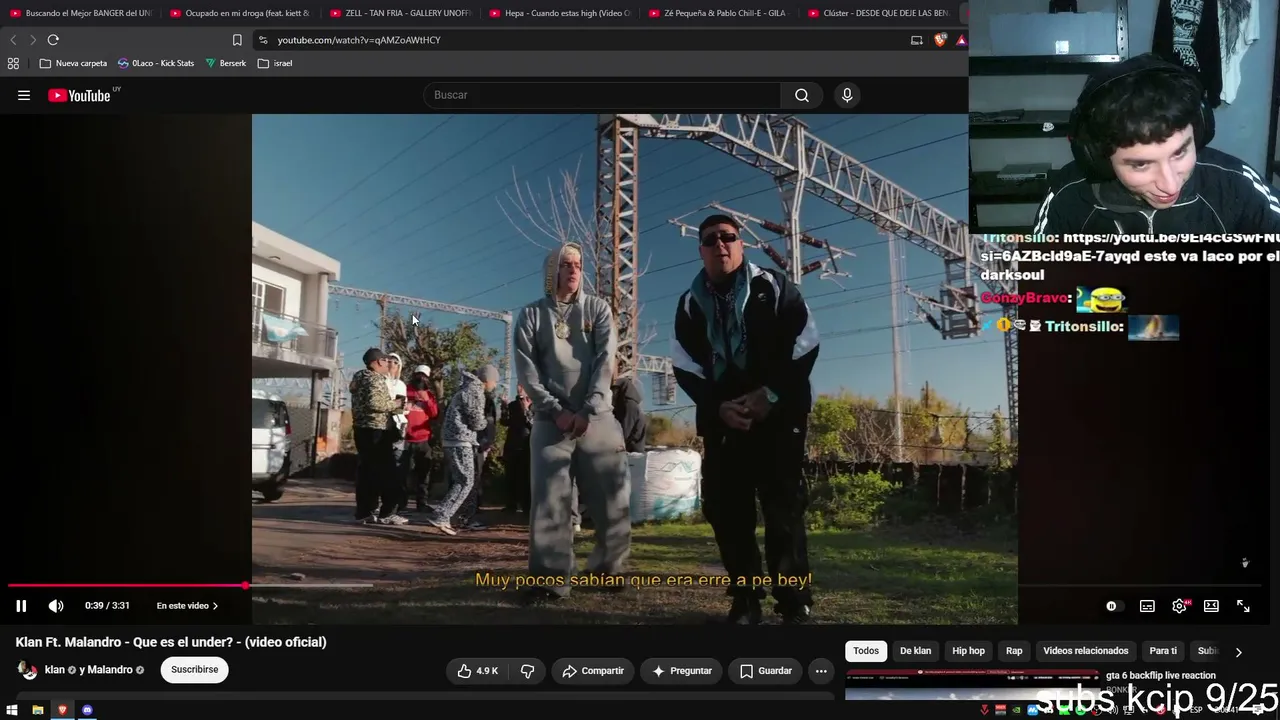This screenshot has height=720, width=1280.
Task: Open the Brave Rewards triangle icon
Action: pos(961,40)
